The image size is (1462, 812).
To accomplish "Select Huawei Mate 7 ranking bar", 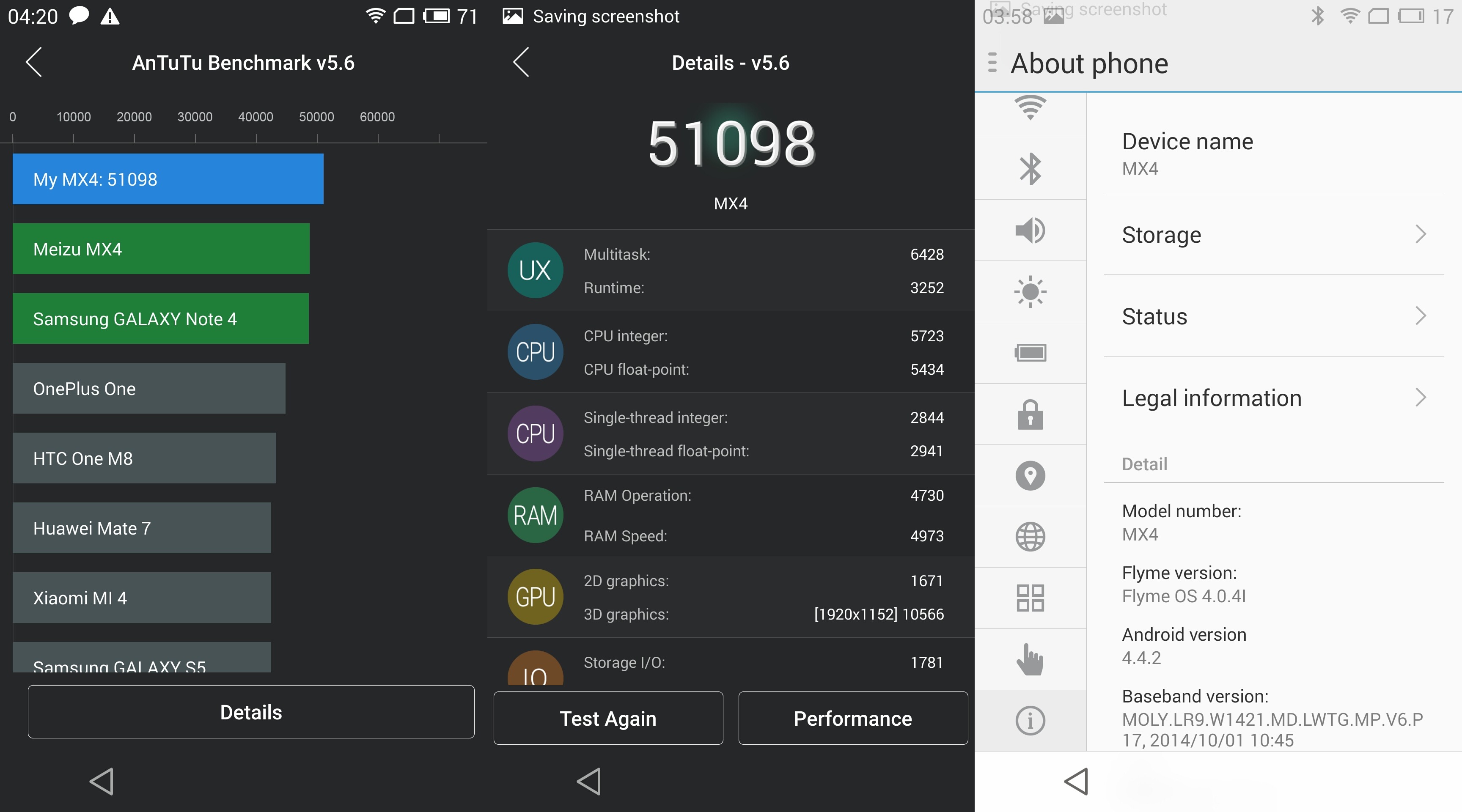I will pyautogui.click(x=142, y=528).
